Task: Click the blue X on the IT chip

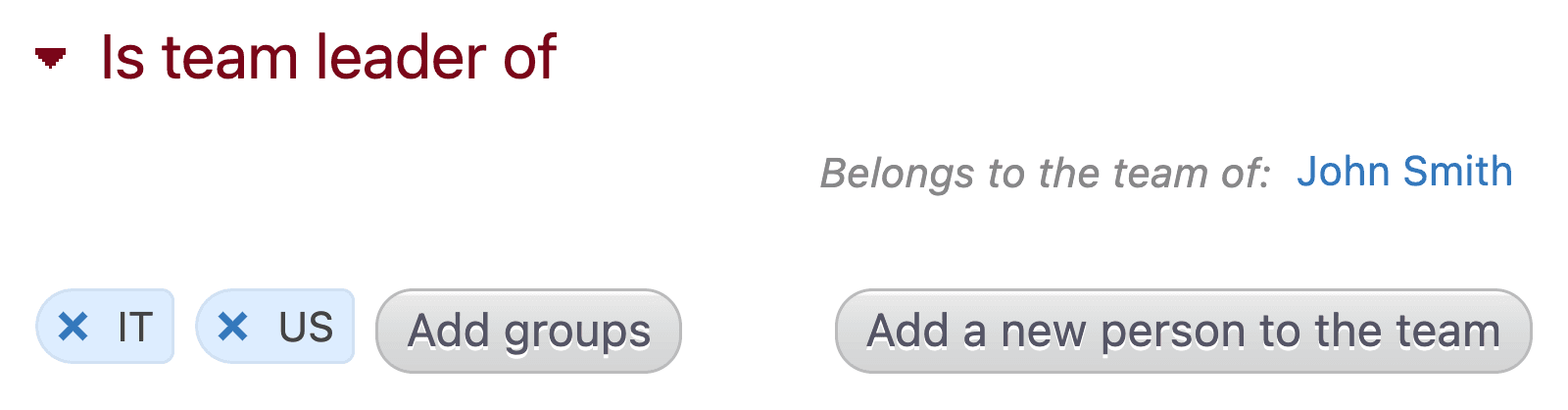Action: coord(73,327)
